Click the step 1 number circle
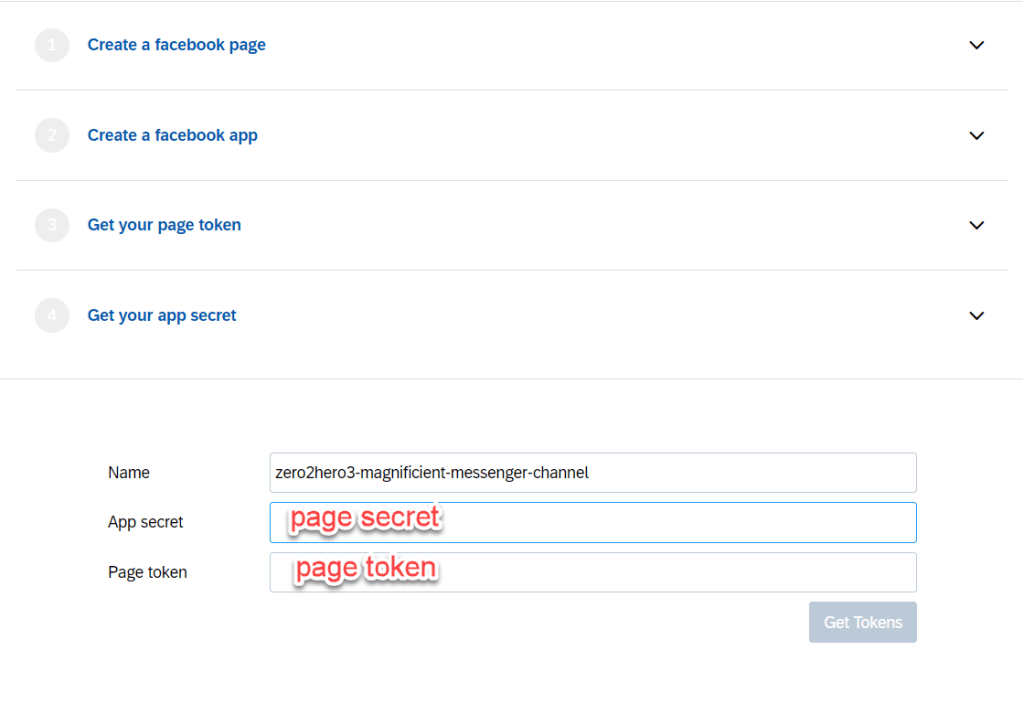 click(x=52, y=45)
